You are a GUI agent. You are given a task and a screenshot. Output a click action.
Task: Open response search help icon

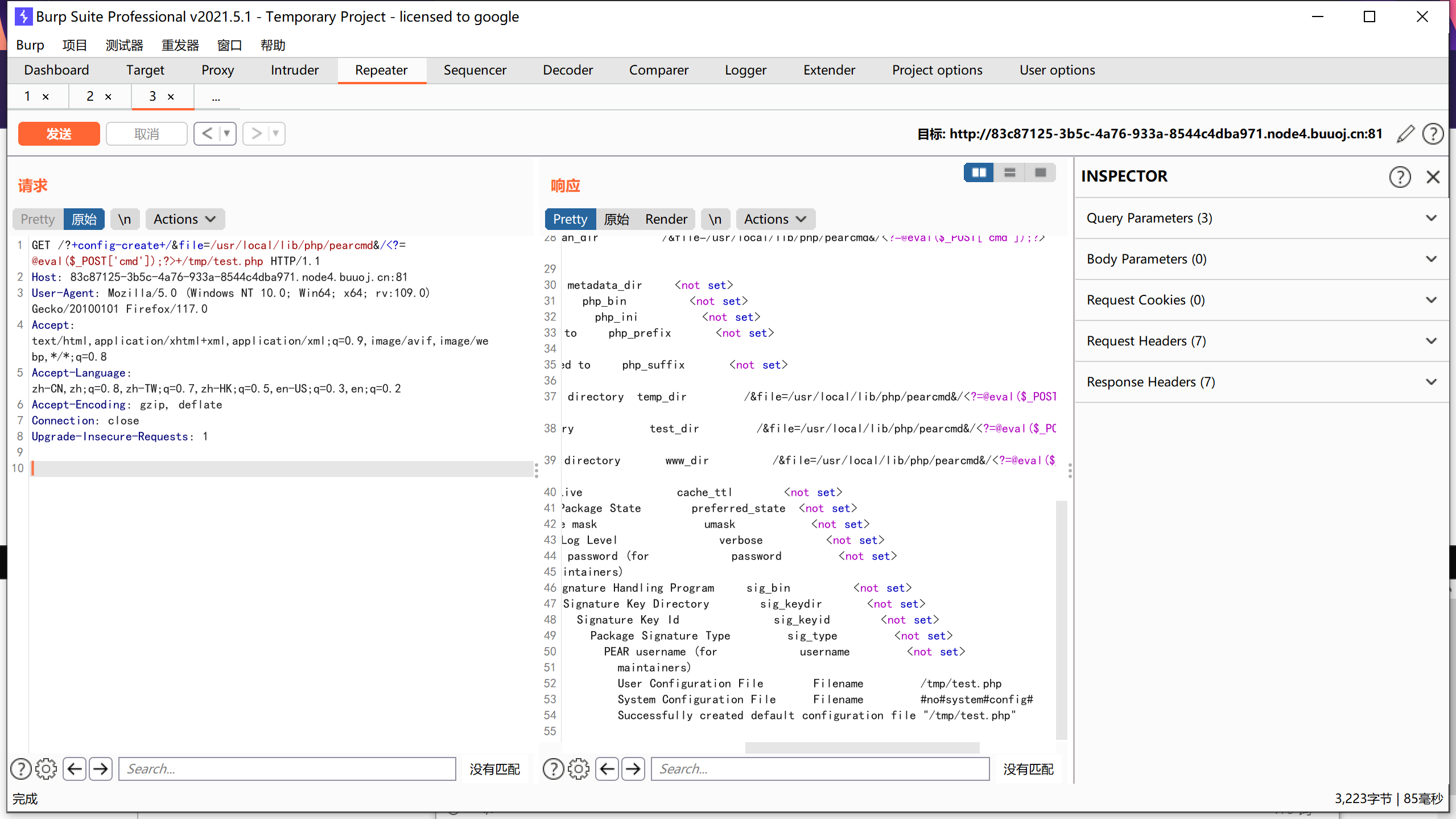click(554, 769)
